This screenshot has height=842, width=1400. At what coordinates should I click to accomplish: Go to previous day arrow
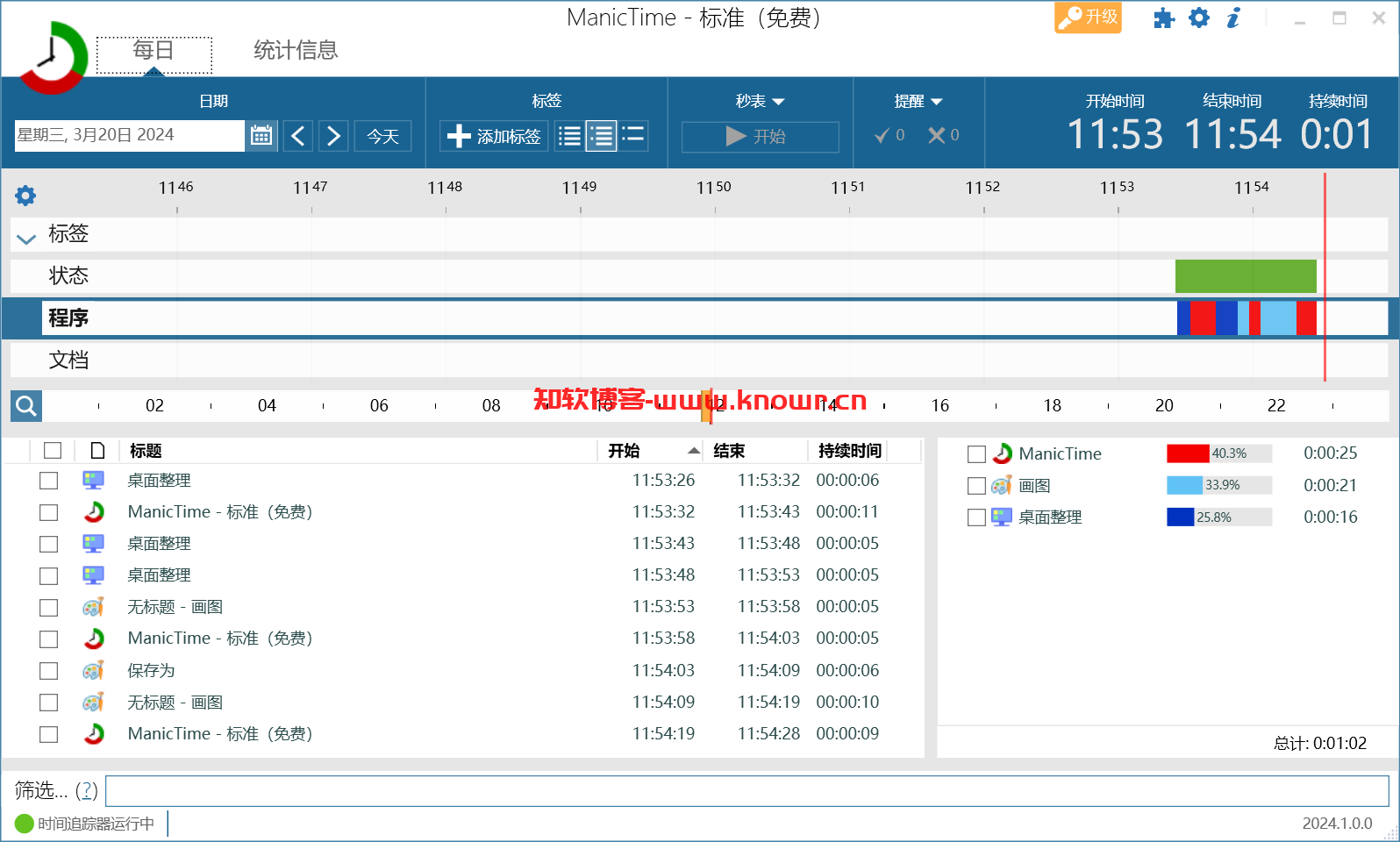coord(298,136)
